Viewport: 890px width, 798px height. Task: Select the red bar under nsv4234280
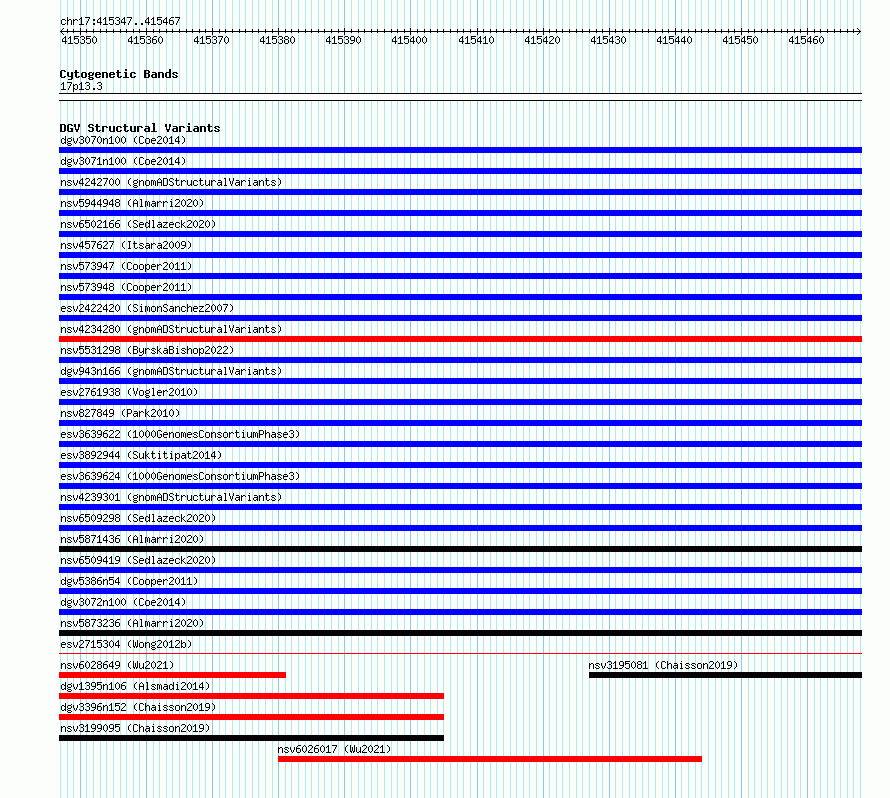460,339
